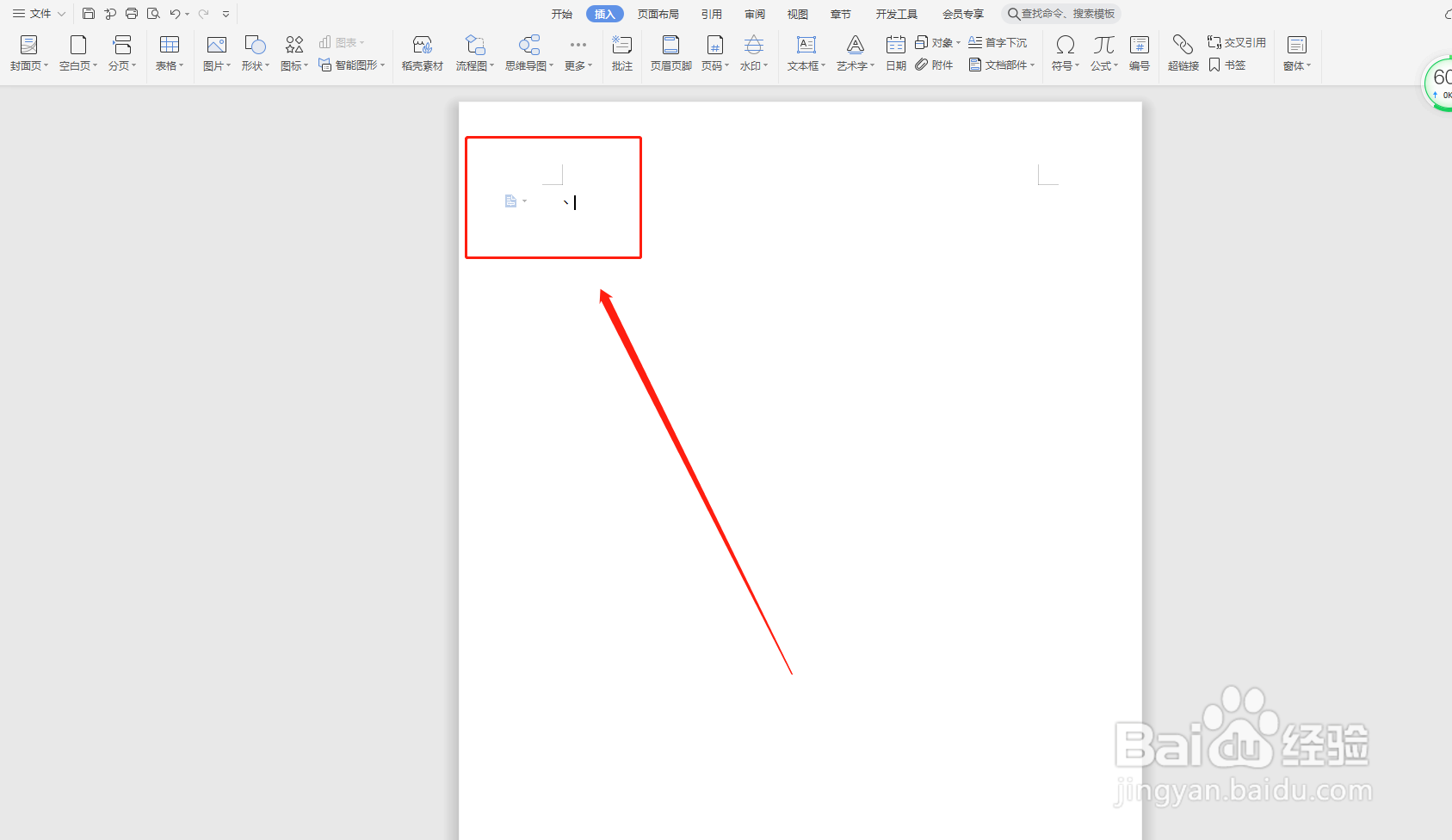Switch to the 页面布局 tab
This screenshot has width=1452, height=840.
tap(658, 14)
